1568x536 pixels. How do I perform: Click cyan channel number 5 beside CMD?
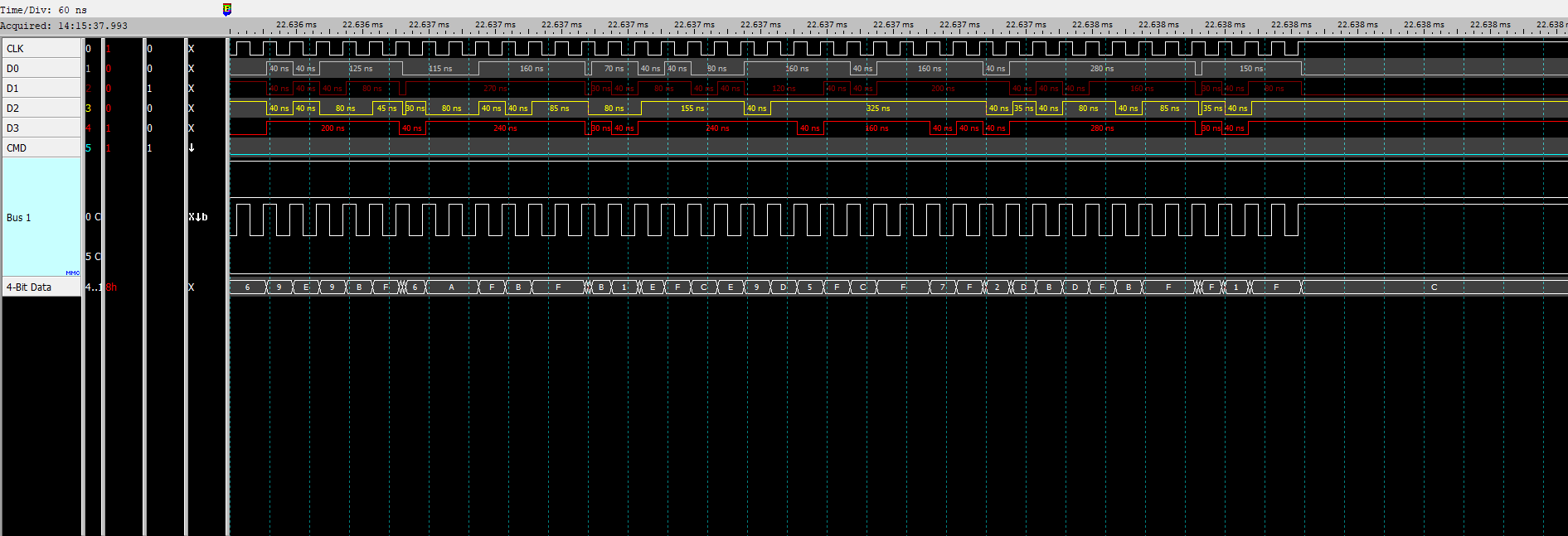tap(89, 148)
